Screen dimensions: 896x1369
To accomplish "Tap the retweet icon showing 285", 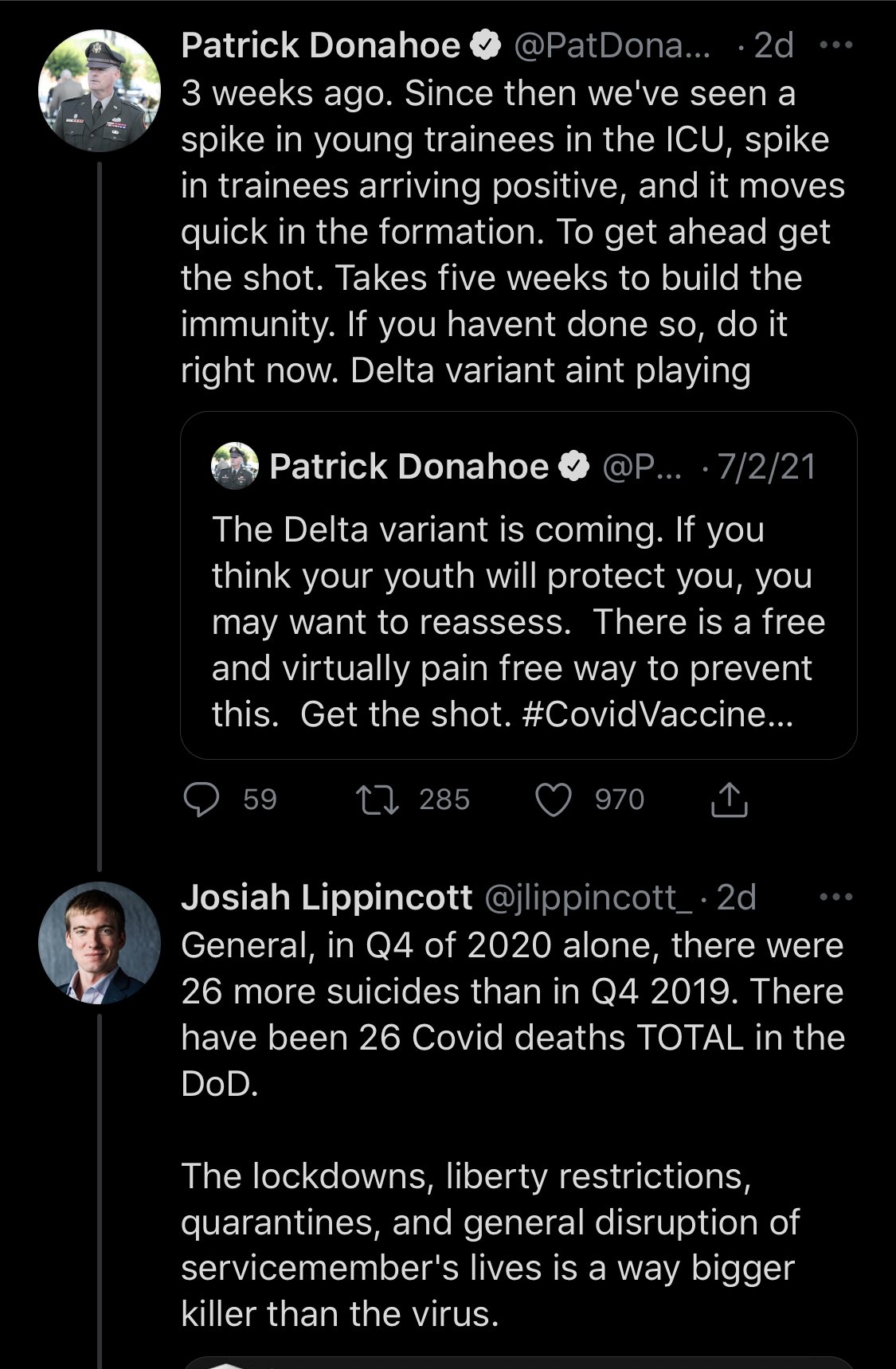I will [378, 800].
